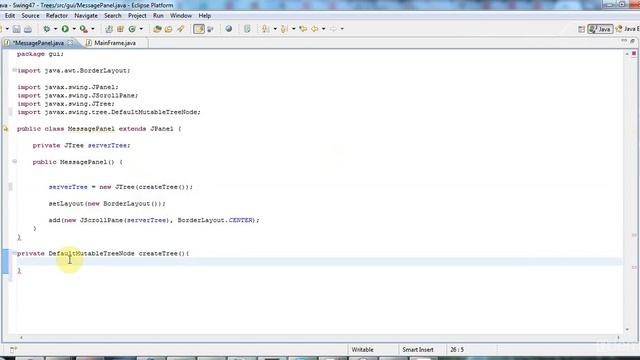Open the Refactor menu
This screenshot has height=360, width=640.
coord(57,16)
